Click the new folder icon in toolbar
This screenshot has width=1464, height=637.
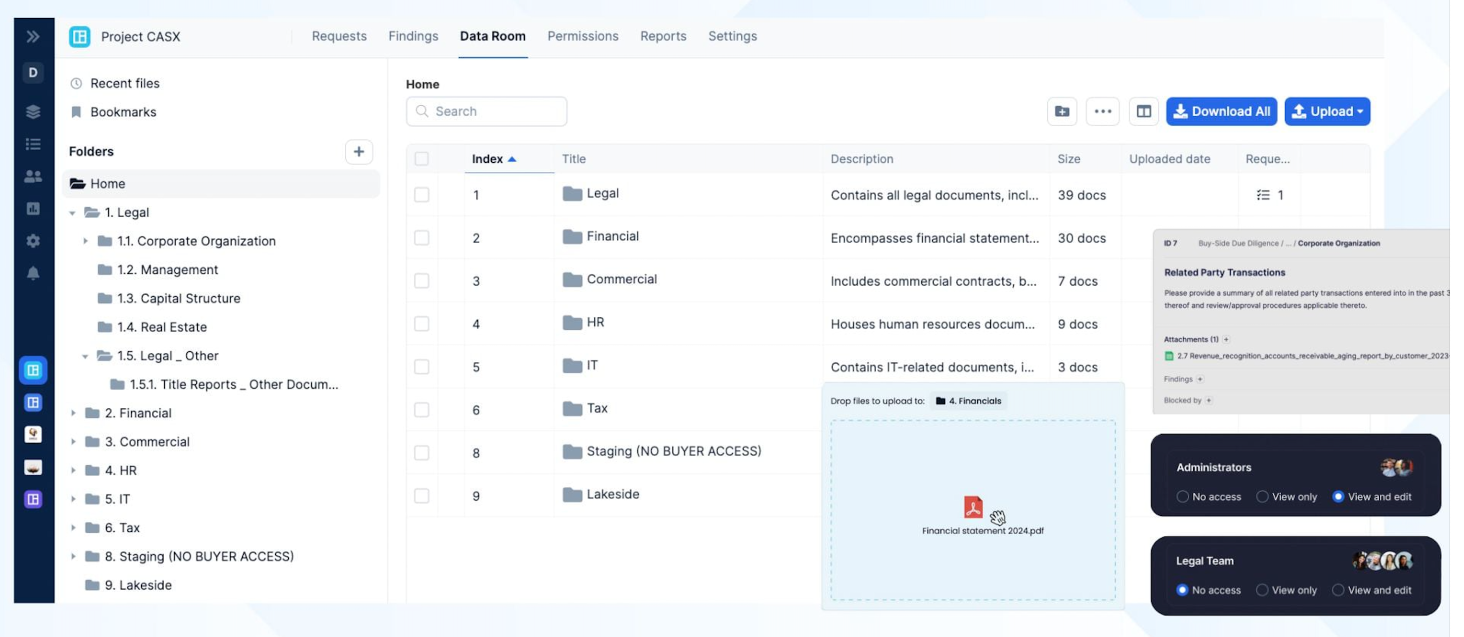pyautogui.click(x=1062, y=112)
